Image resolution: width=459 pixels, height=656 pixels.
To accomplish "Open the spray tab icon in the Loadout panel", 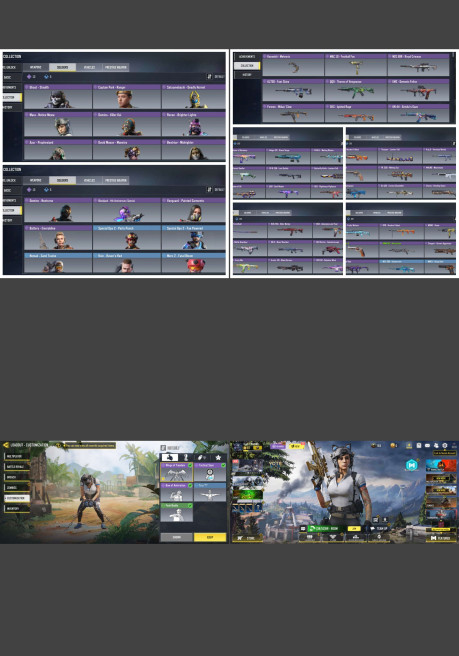I will point(202,457).
